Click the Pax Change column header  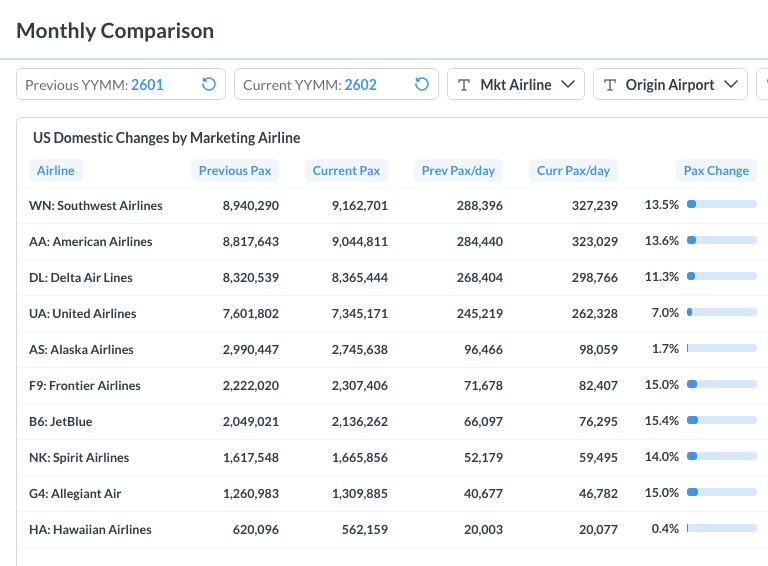tap(716, 171)
